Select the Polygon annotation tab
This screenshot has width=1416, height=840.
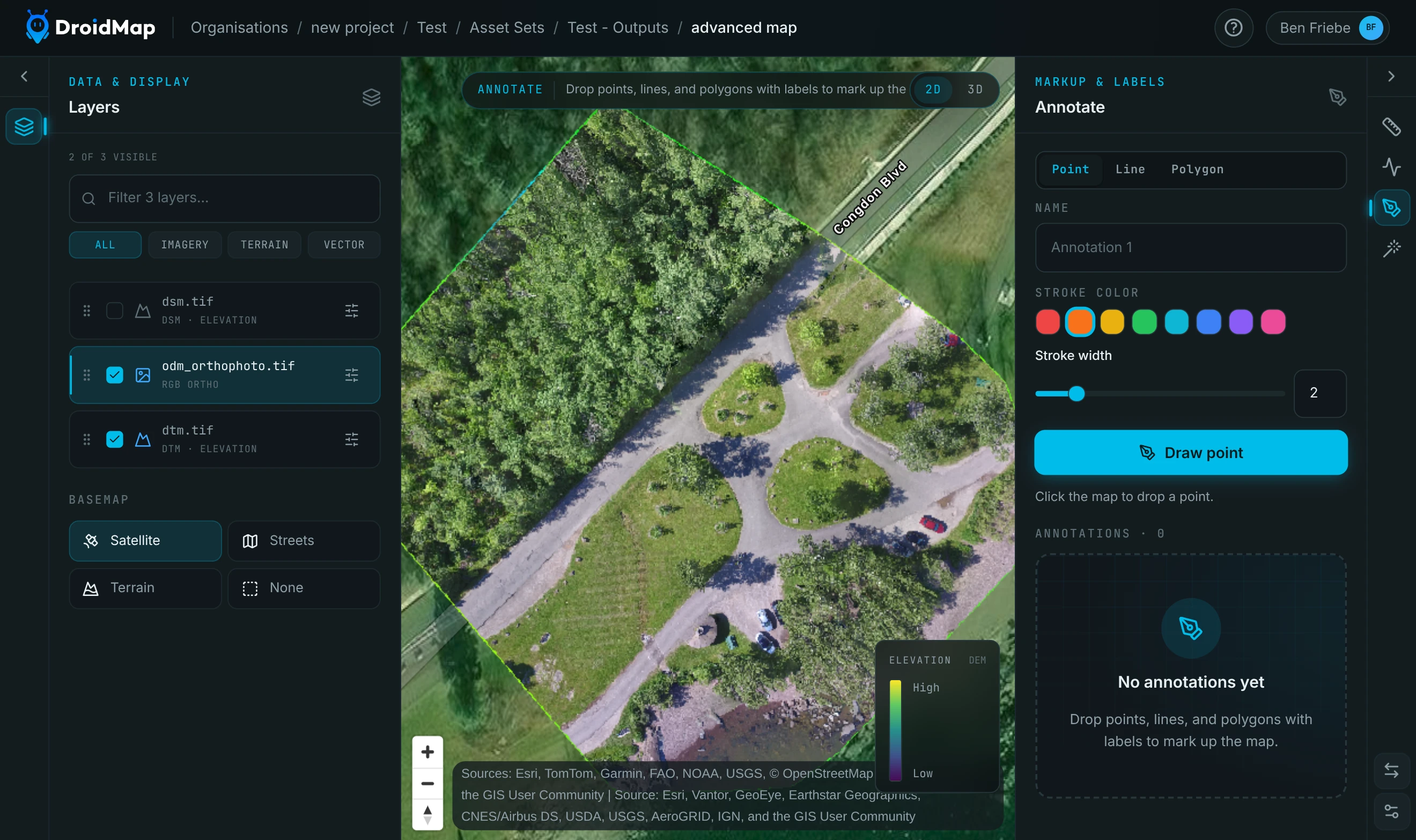pyautogui.click(x=1197, y=170)
